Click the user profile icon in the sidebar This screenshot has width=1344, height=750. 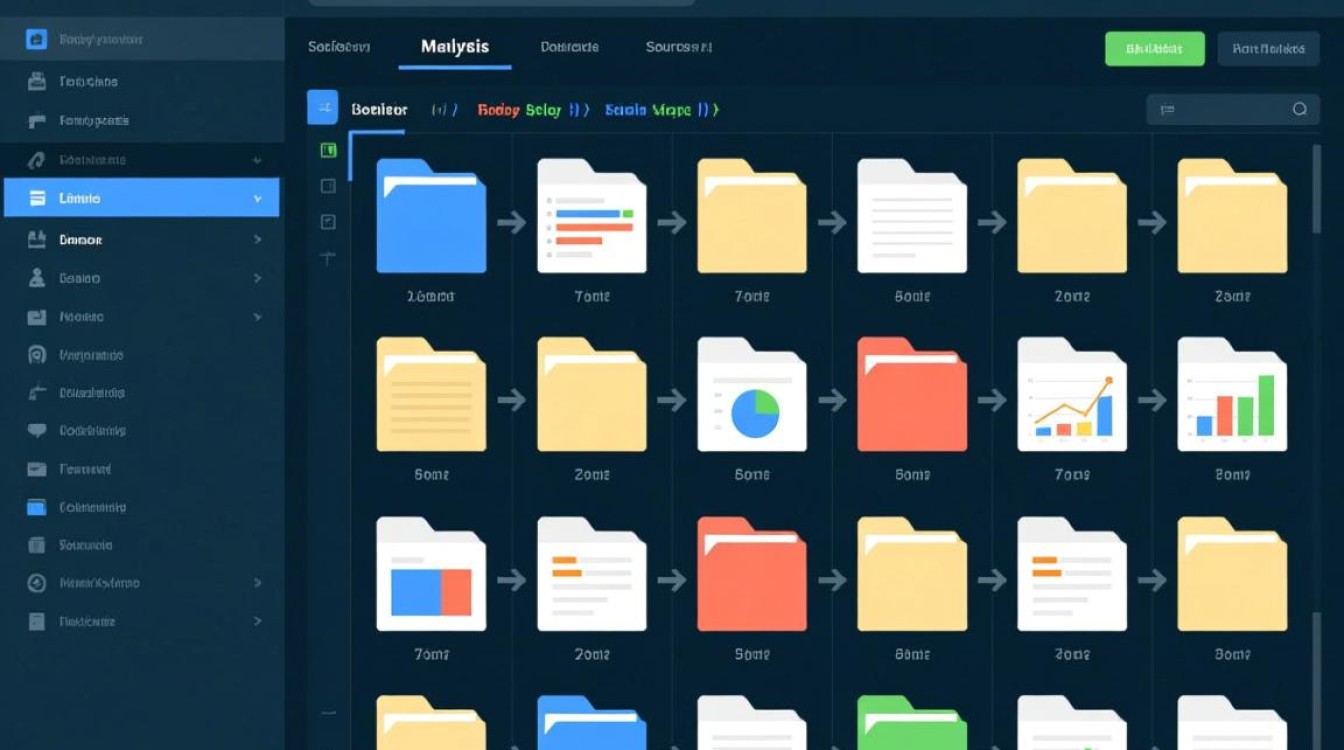click(x=37, y=278)
